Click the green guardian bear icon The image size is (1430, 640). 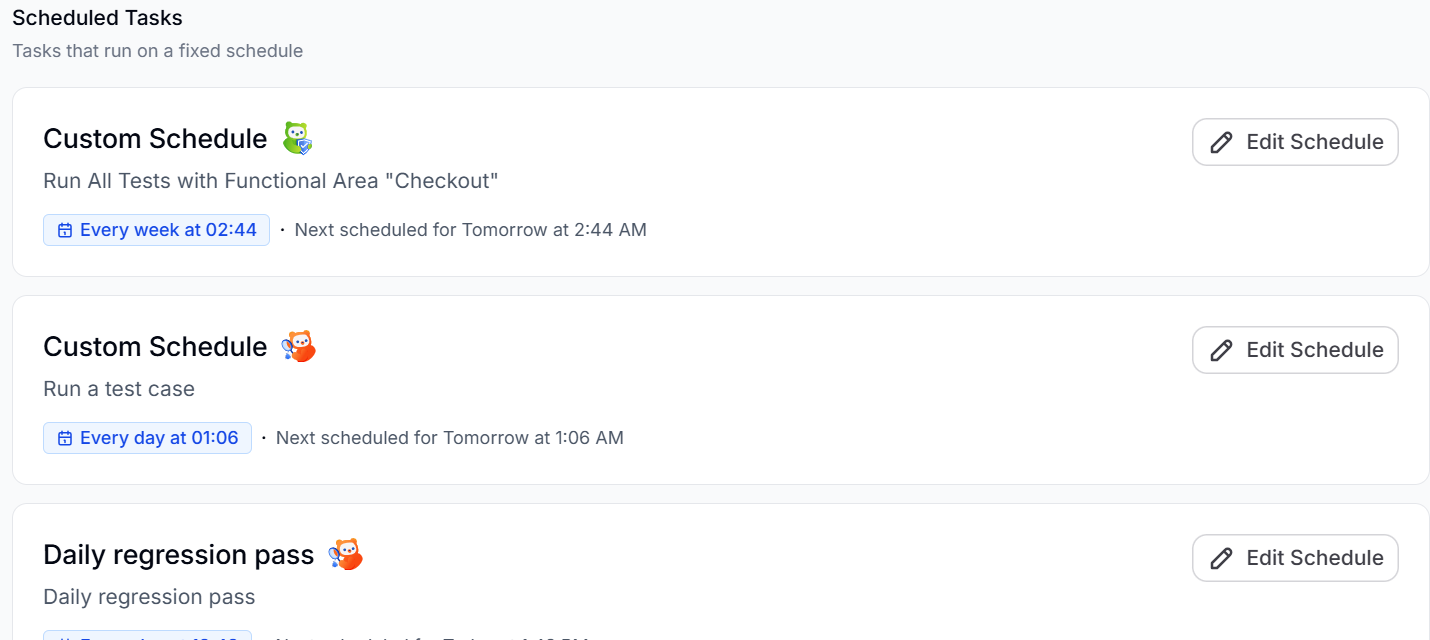[x=295, y=138]
